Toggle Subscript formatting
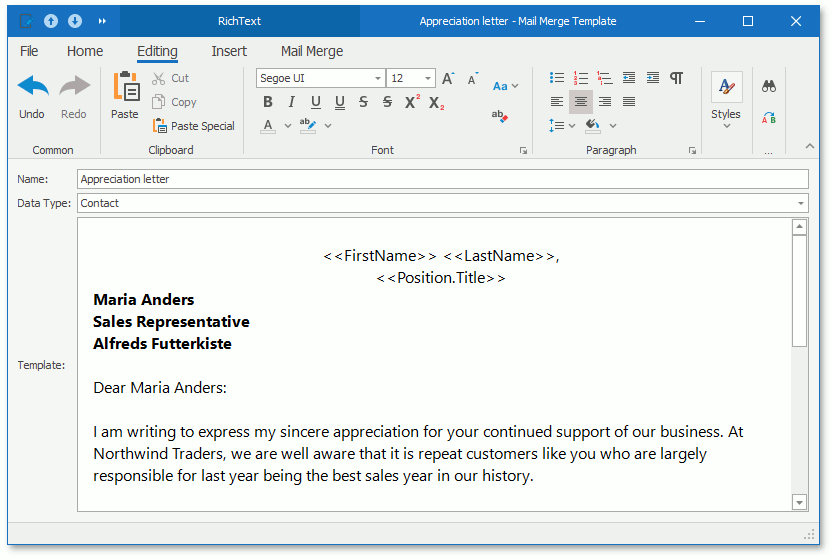Viewport: 833px width, 560px height. (x=437, y=103)
